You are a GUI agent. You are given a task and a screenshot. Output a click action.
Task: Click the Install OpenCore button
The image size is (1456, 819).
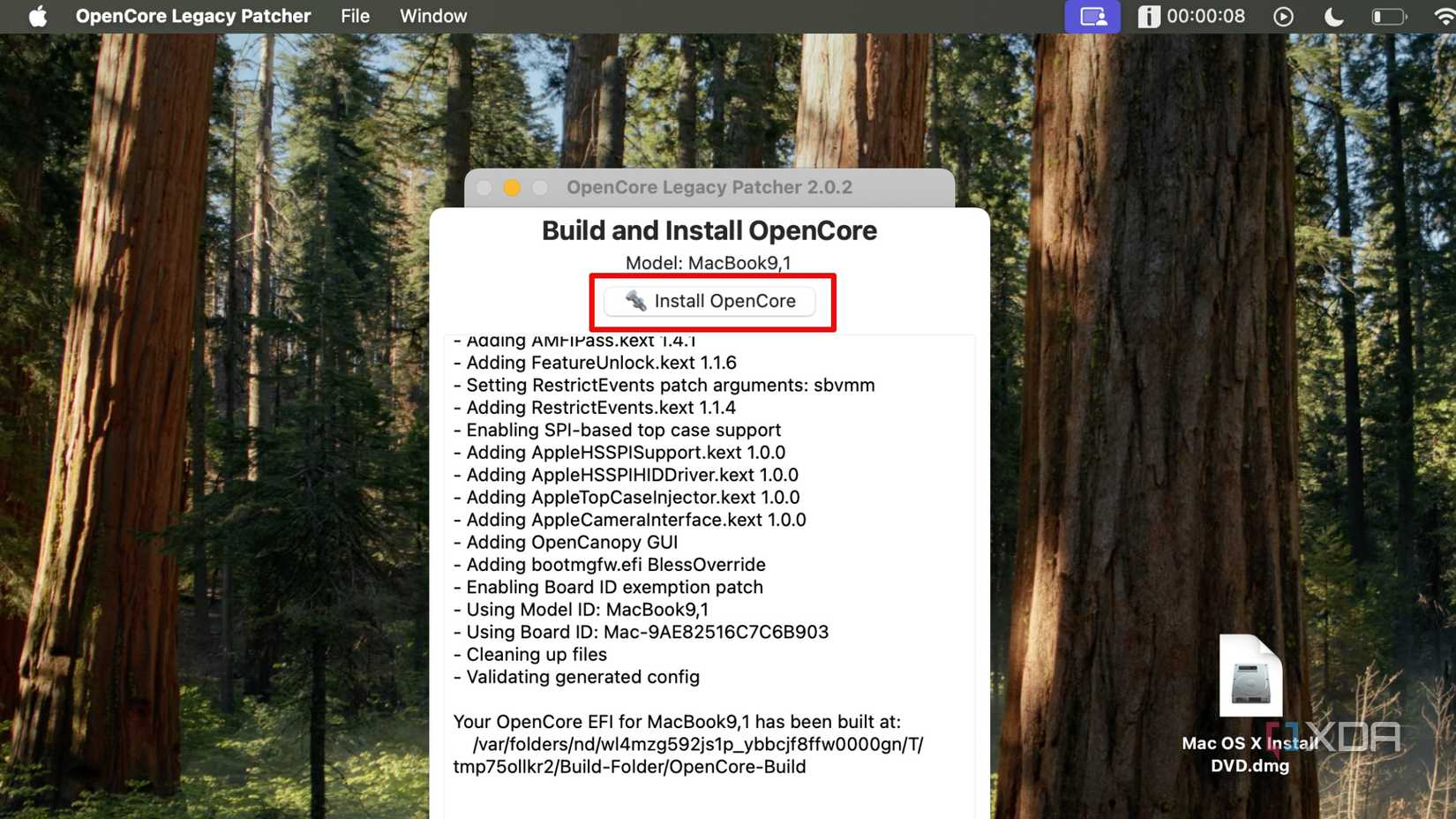click(709, 301)
